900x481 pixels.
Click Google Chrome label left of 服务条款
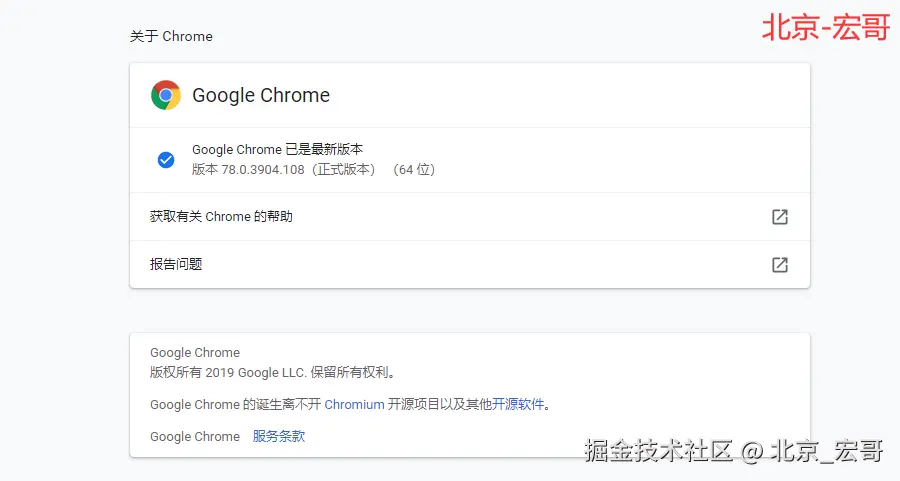pos(195,436)
